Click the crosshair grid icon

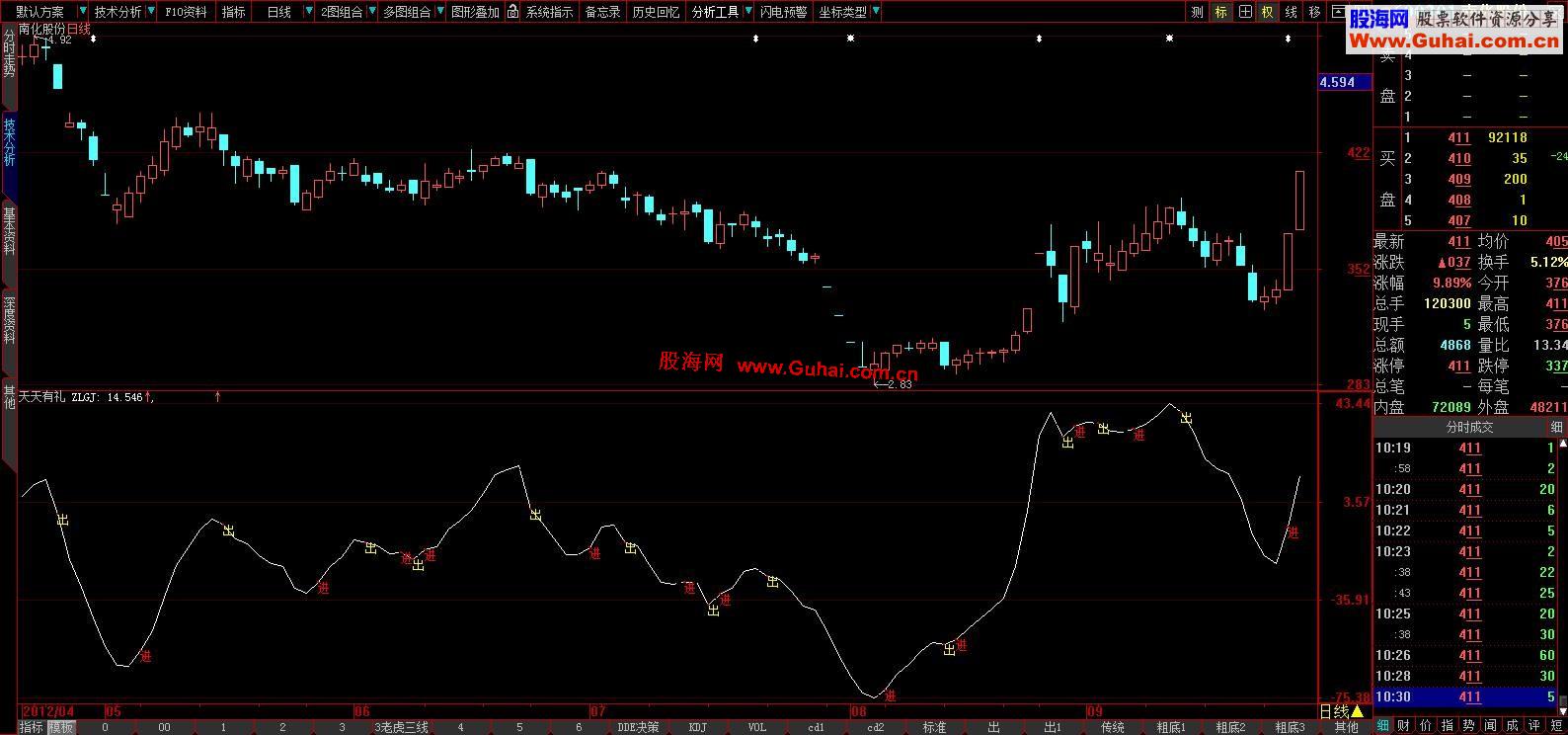tap(1244, 12)
